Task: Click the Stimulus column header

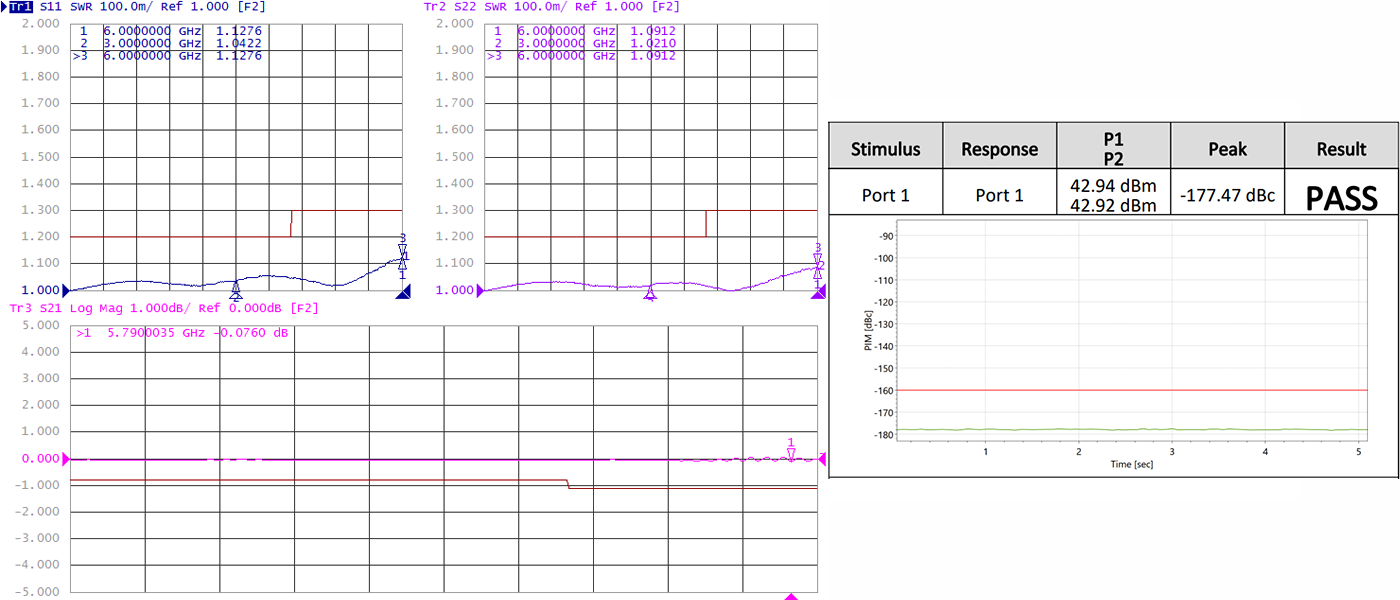Action: [x=885, y=150]
